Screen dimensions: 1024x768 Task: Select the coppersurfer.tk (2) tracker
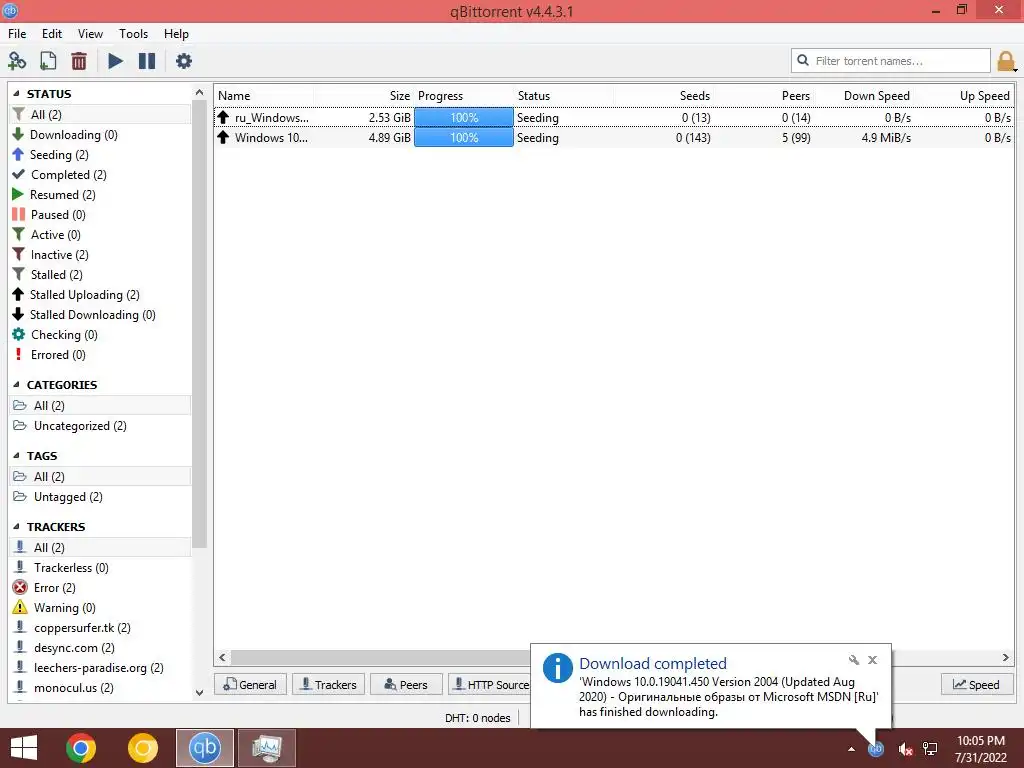click(101, 628)
